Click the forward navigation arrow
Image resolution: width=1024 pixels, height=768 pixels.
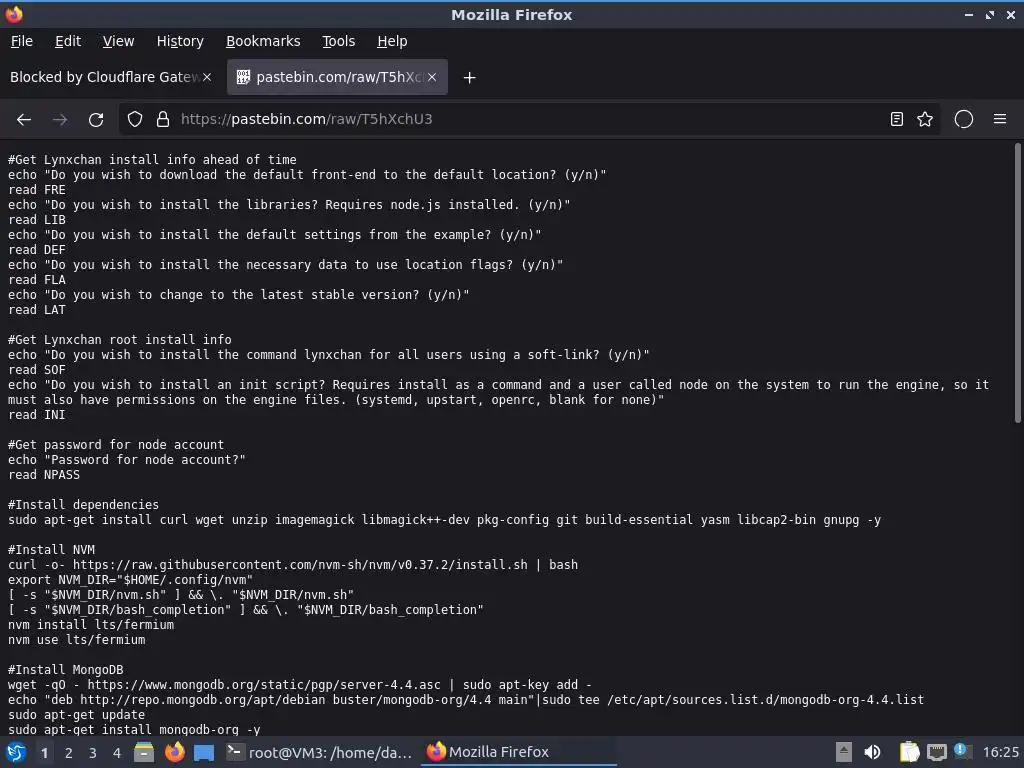[60, 120]
